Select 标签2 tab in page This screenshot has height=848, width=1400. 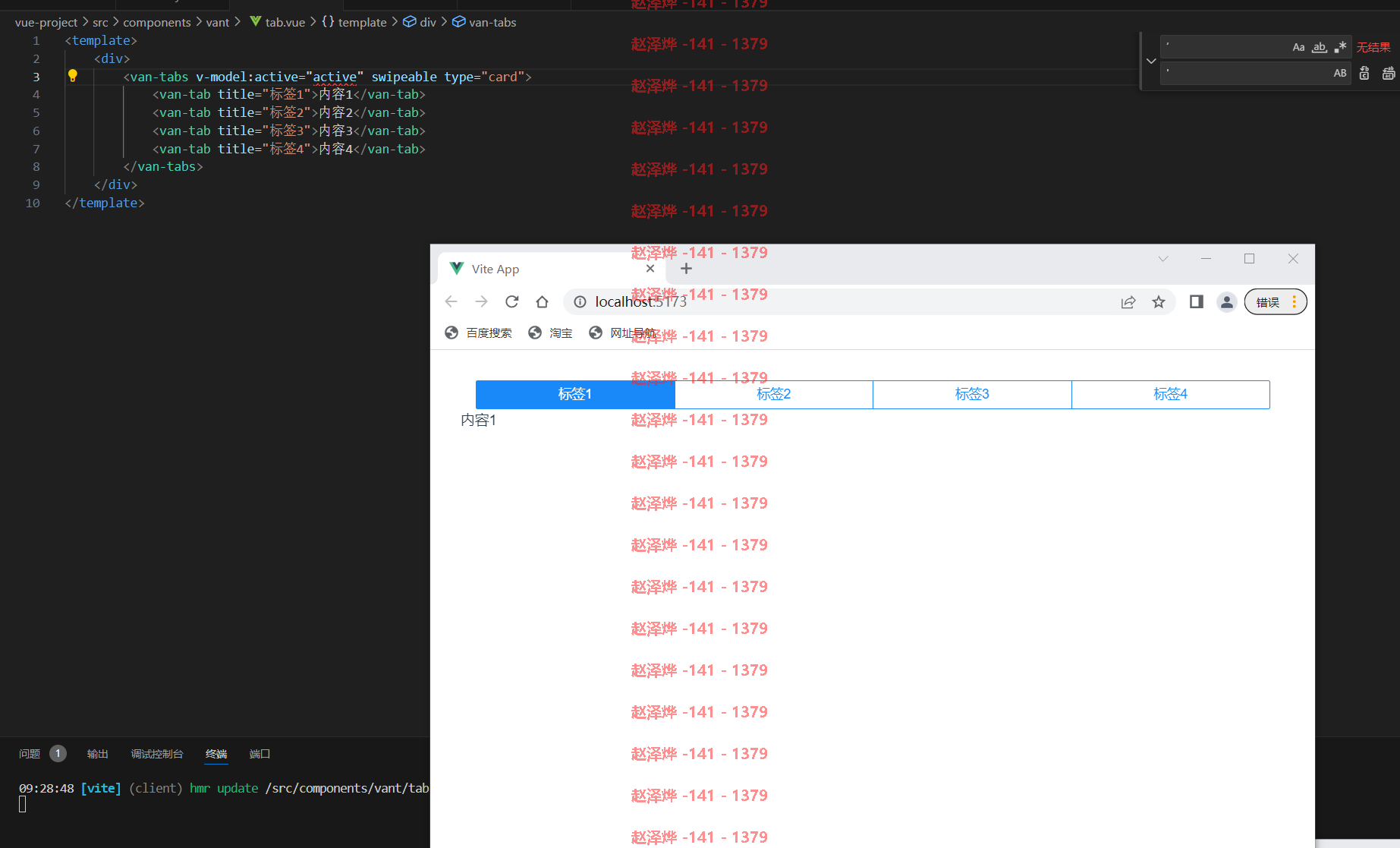click(774, 394)
